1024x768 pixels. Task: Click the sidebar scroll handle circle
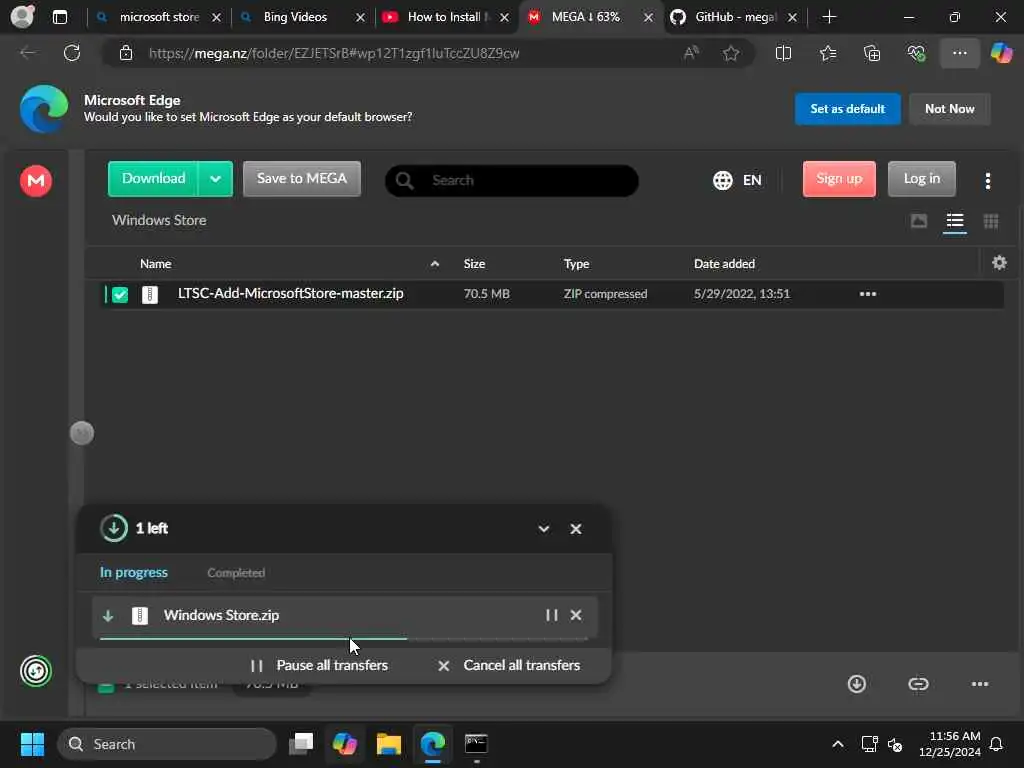82,433
